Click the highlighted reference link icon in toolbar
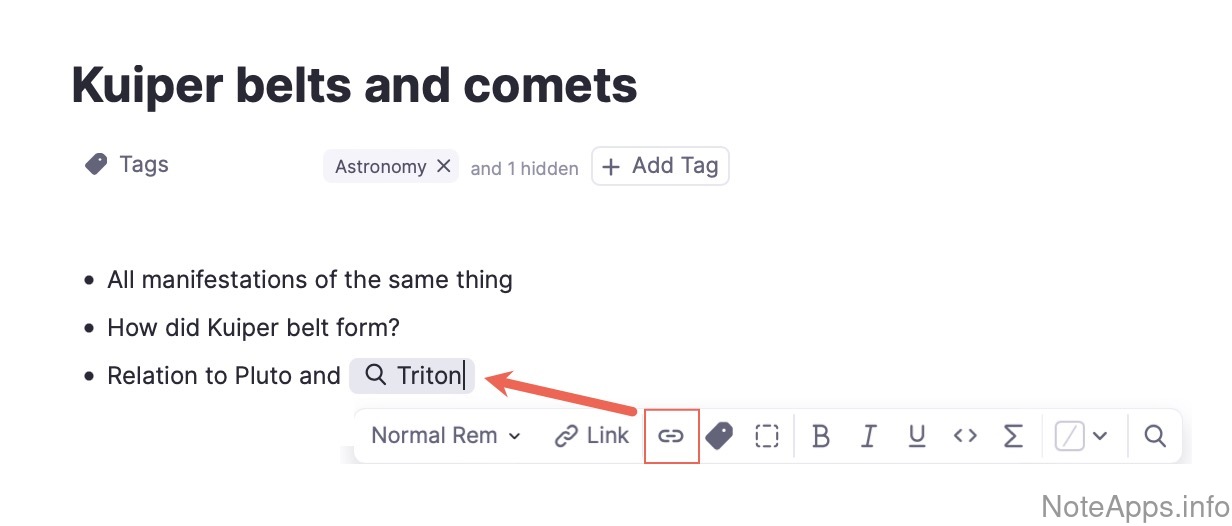 point(671,436)
